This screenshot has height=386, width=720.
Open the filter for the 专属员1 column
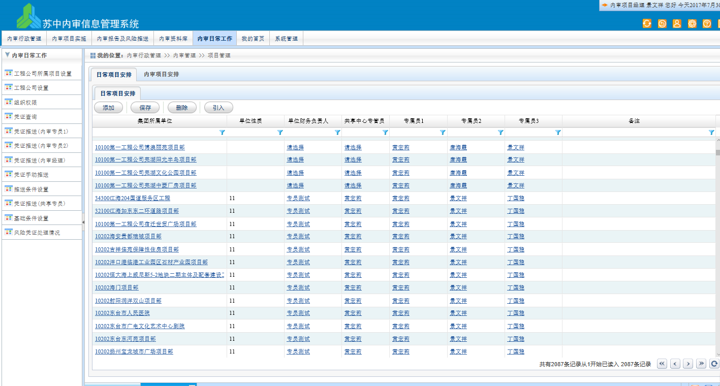[443, 132]
